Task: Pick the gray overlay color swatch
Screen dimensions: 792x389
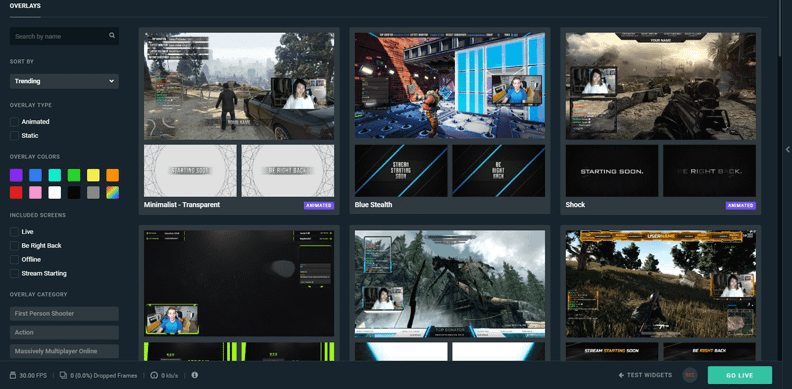Action: point(93,192)
